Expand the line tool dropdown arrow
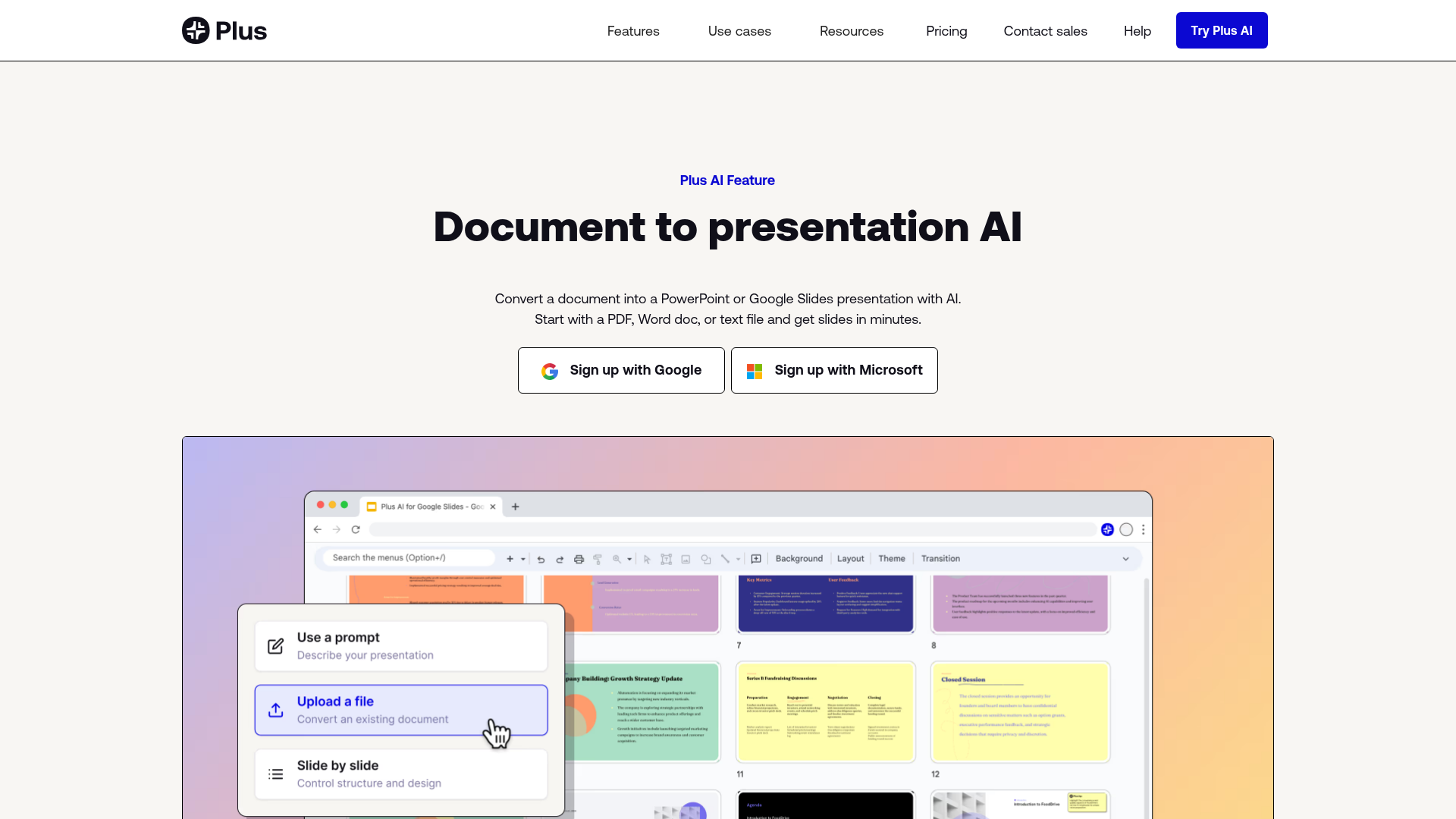This screenshot has width=1456, height=819. pos(738,559)
